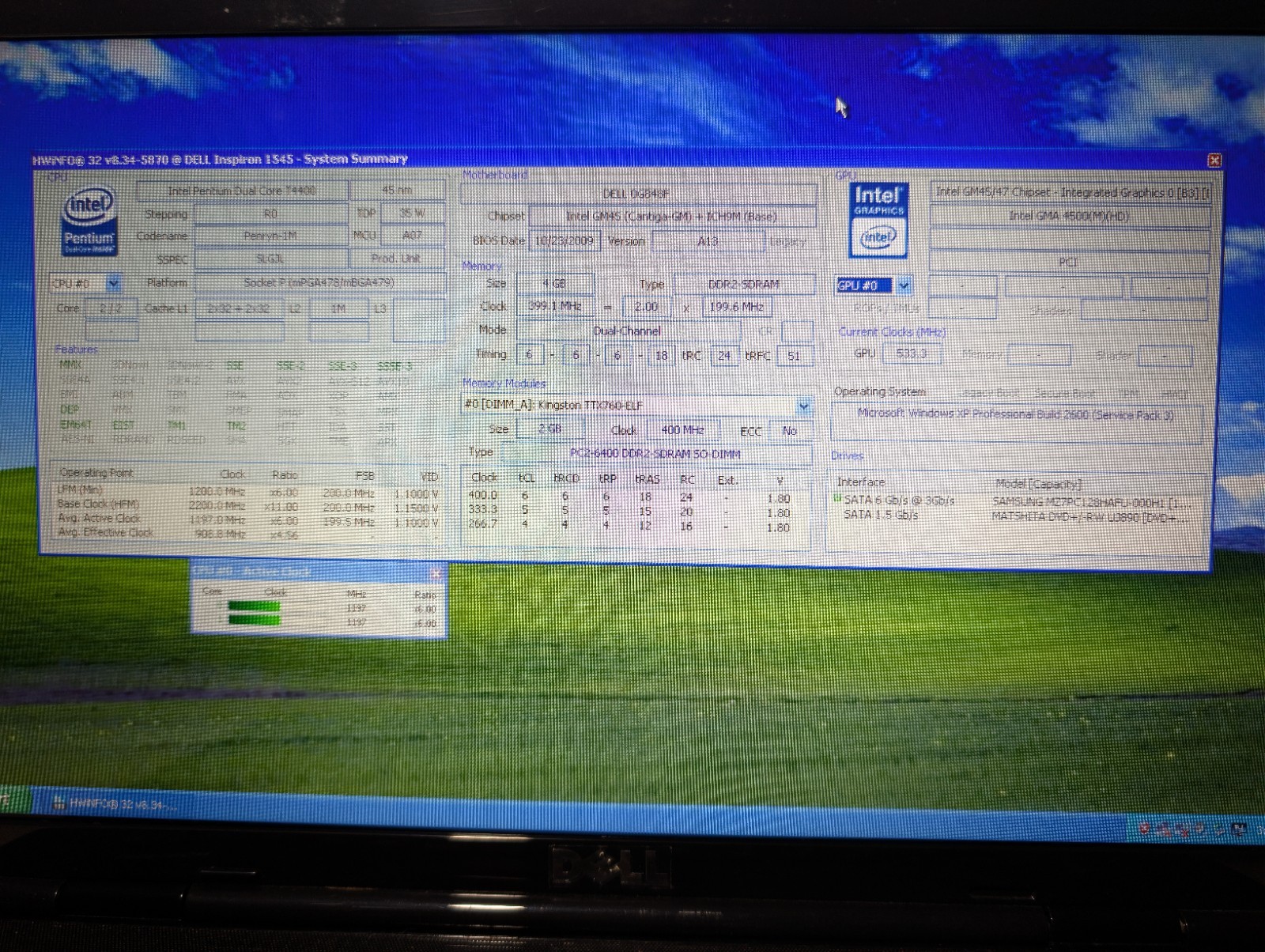This screenshot has height=952, width=1265.
Task: Click the DEP feature label
Action: click(x=70, y=410)
